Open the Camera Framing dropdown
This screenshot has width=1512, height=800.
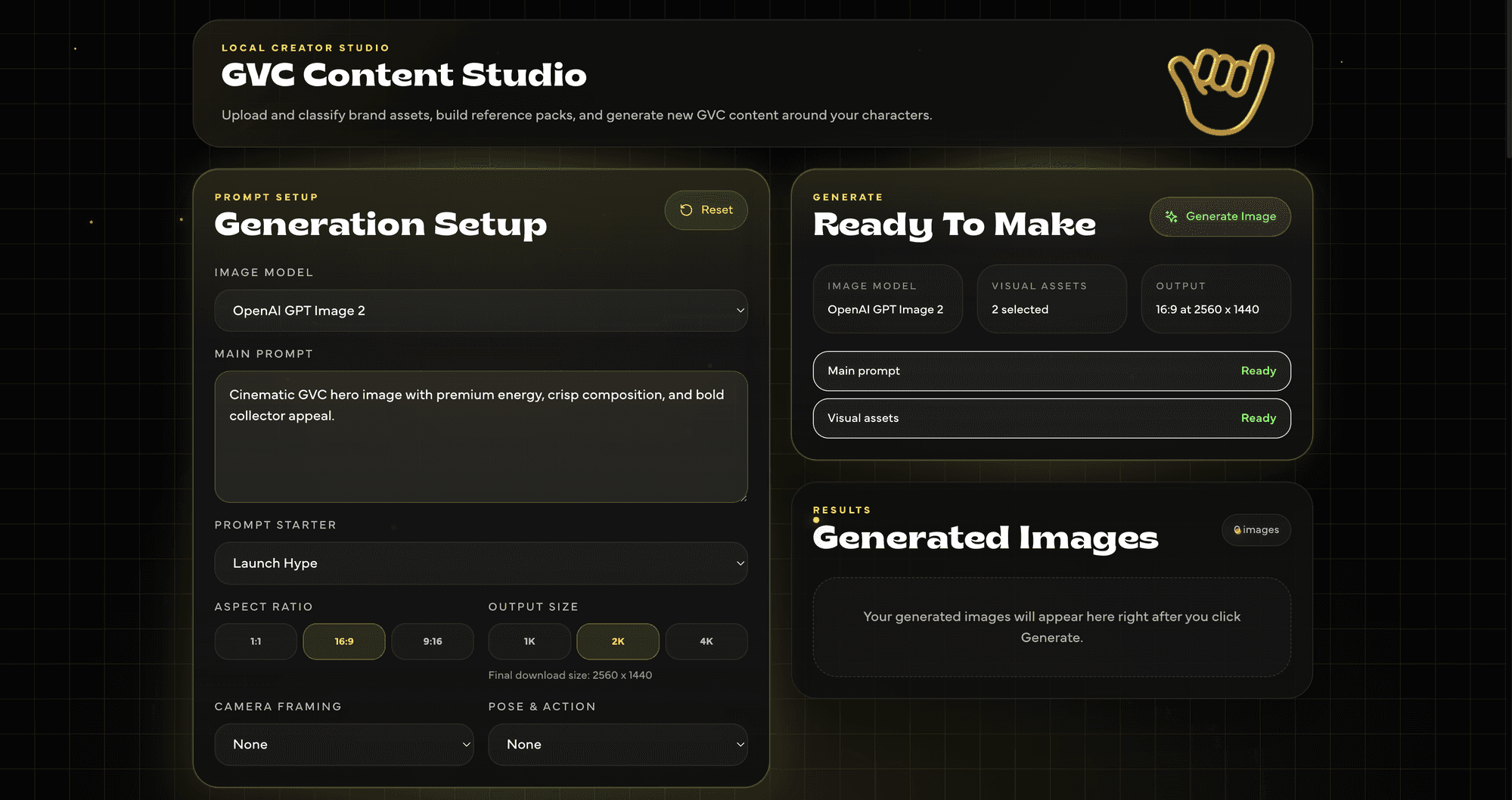click(x=344, y=745)
